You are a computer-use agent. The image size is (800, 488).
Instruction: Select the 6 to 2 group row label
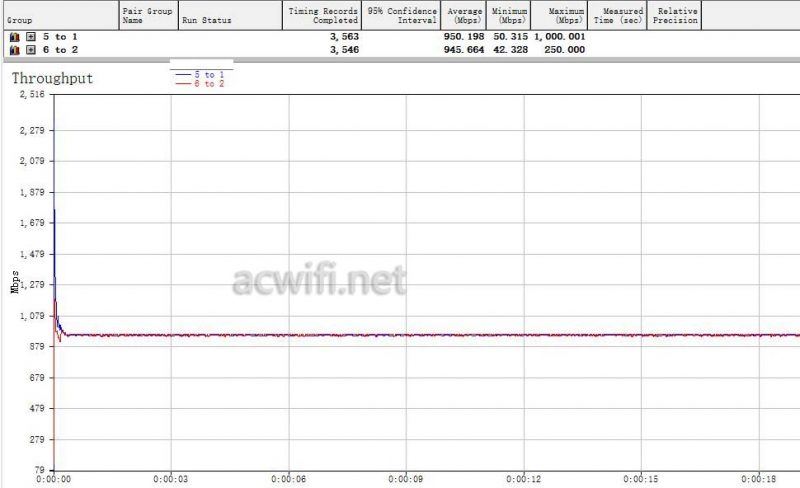[59, 48]
